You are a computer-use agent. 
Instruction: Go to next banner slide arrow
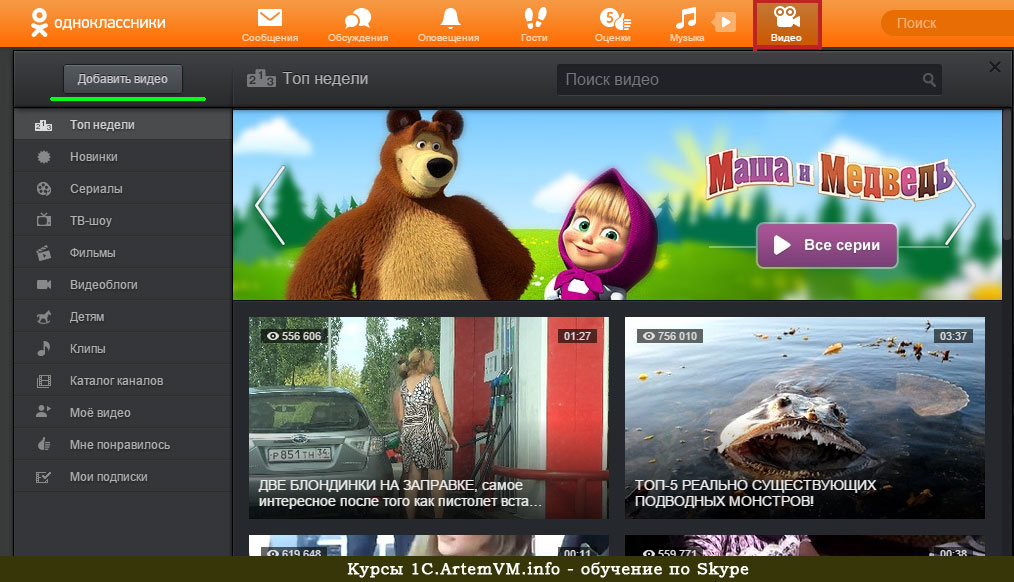(x=962, y=205)
